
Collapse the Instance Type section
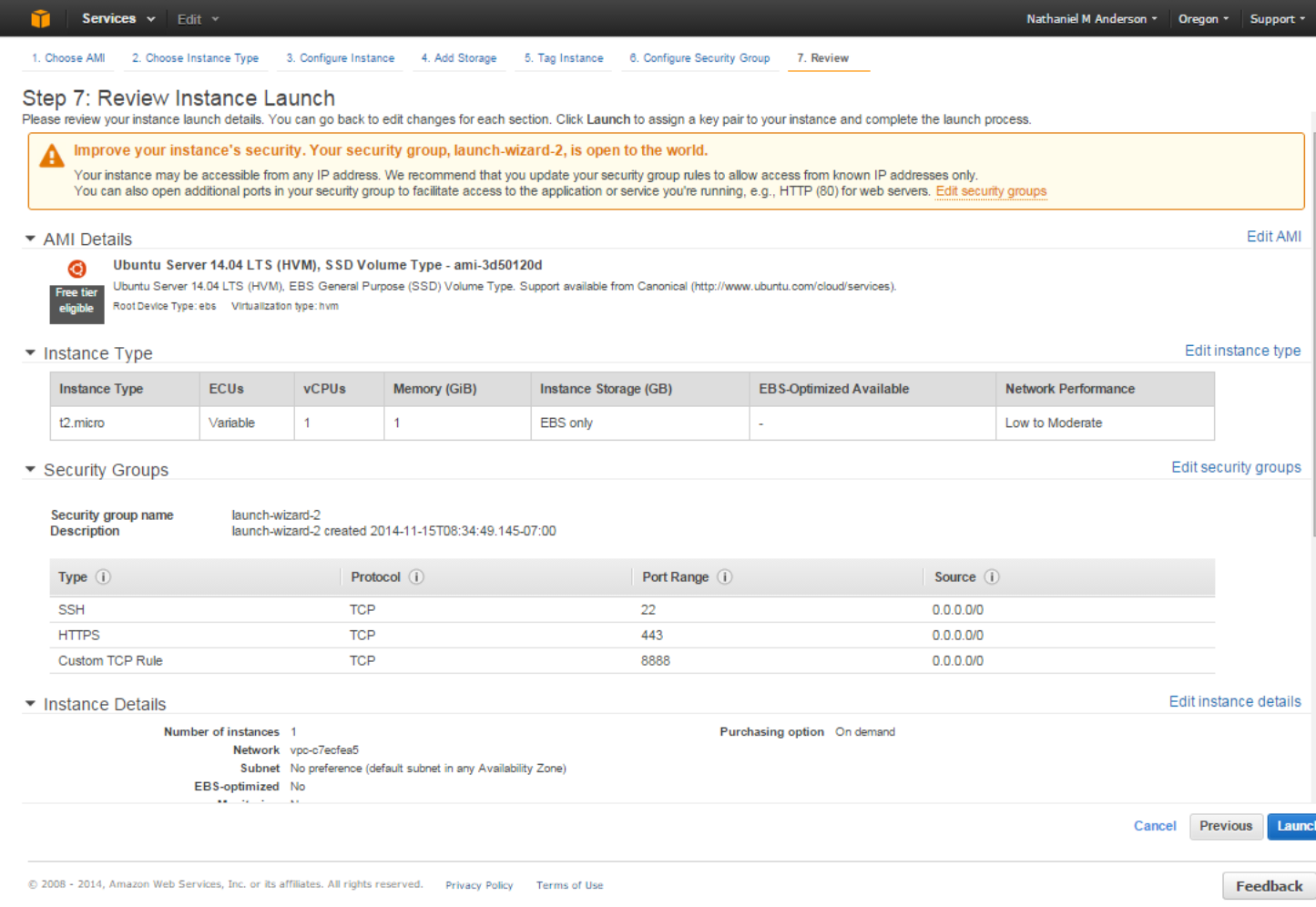[x=30, y=352]
